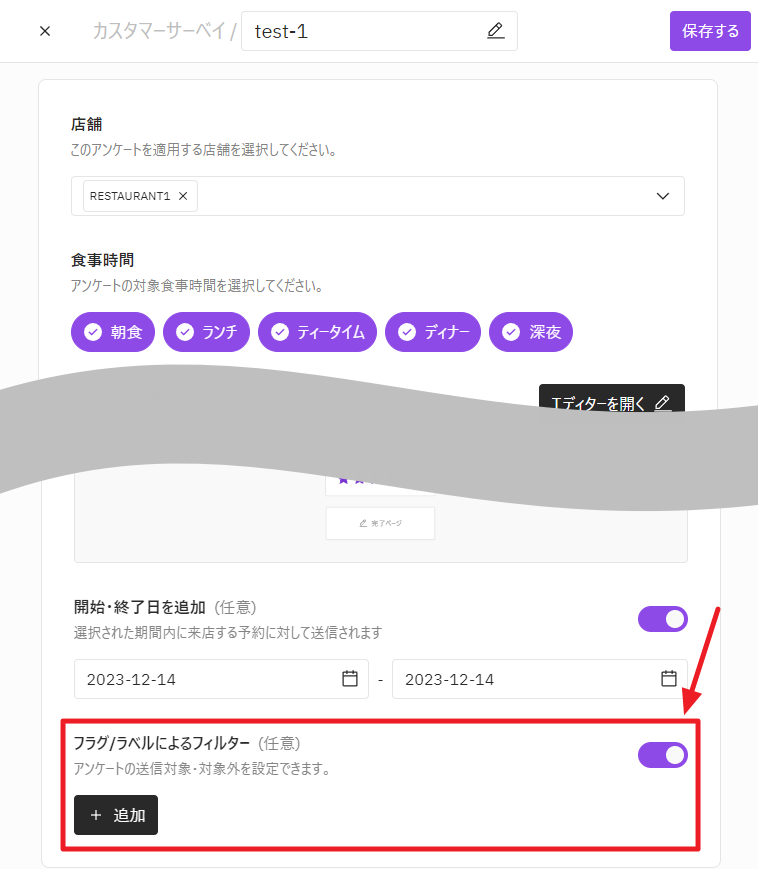This screenshot has width=758, height=869.
Task: Click the カスタマーサーベイ breadcrumb
Action: (158, 31)
